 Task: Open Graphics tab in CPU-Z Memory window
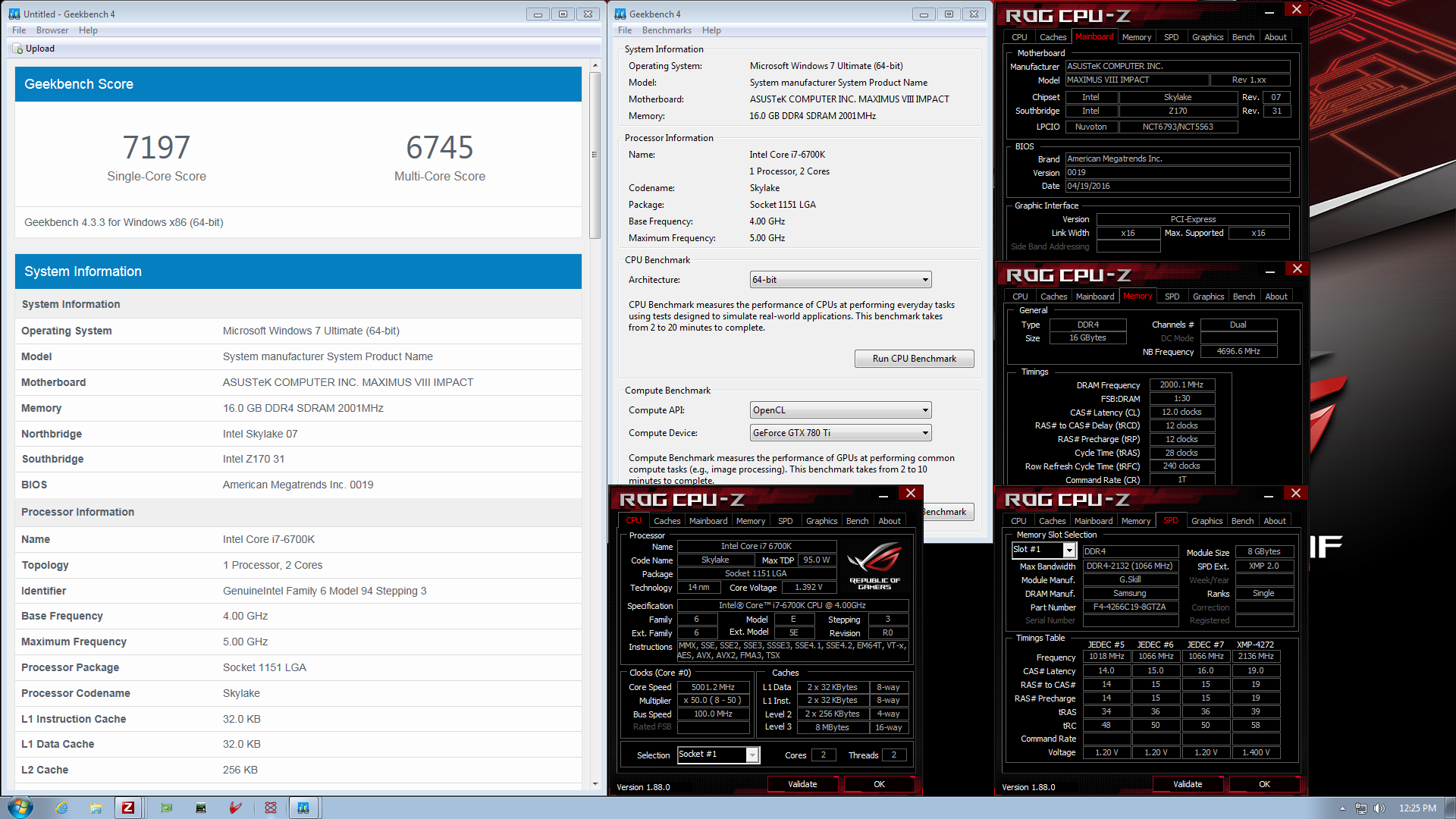tap(1208, 297)
